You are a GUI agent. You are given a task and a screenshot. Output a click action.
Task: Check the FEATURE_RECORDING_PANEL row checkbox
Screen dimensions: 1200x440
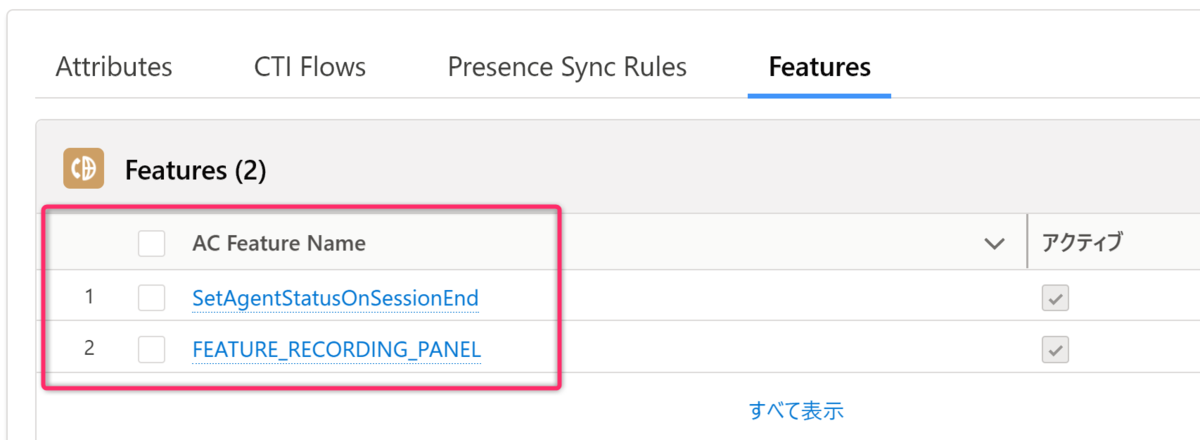click(152, 349)
